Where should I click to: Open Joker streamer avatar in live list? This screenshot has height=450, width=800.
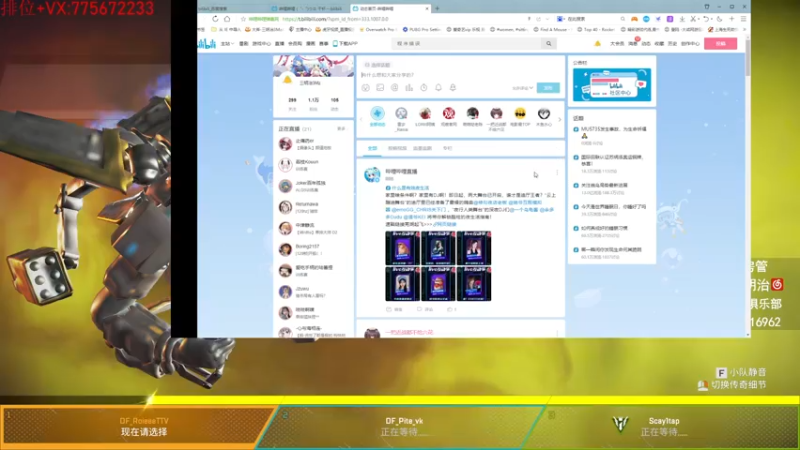[285, 186]
